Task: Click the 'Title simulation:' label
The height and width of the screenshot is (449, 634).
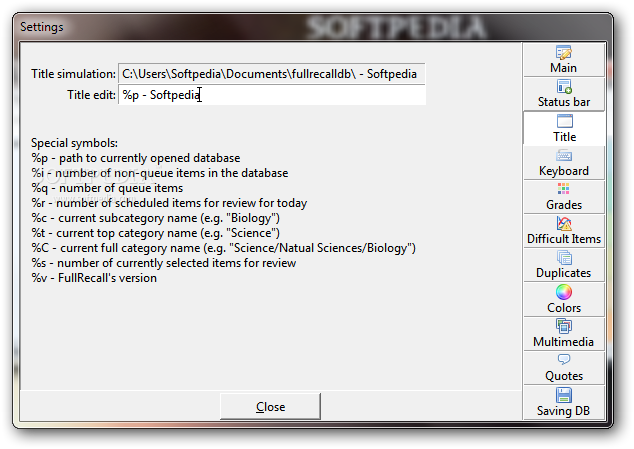Action: pyautogui.click(x=74, y=74)
